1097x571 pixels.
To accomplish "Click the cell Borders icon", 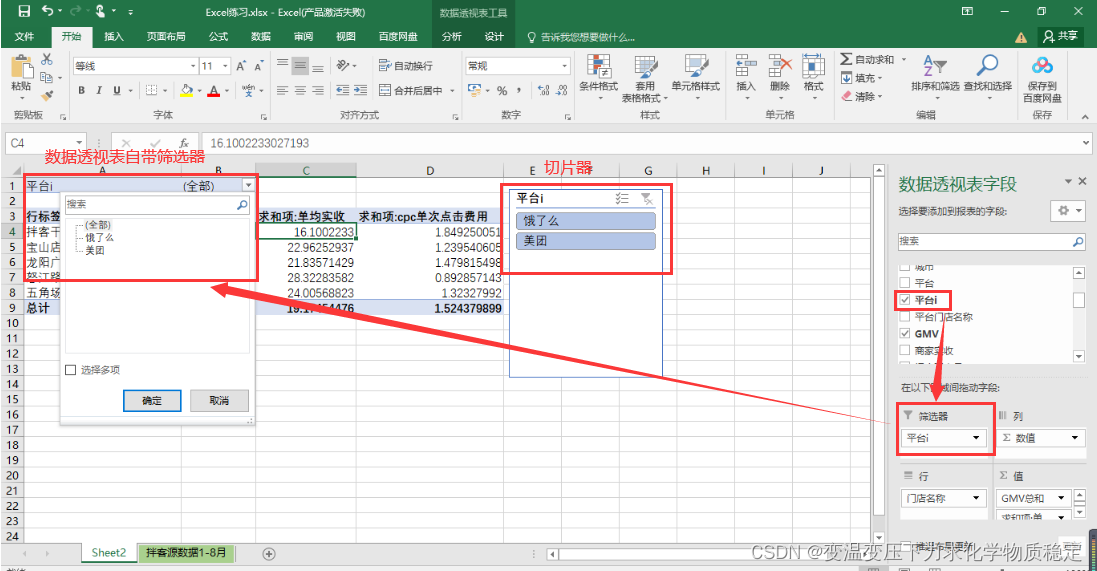I will tap(151, 90).
